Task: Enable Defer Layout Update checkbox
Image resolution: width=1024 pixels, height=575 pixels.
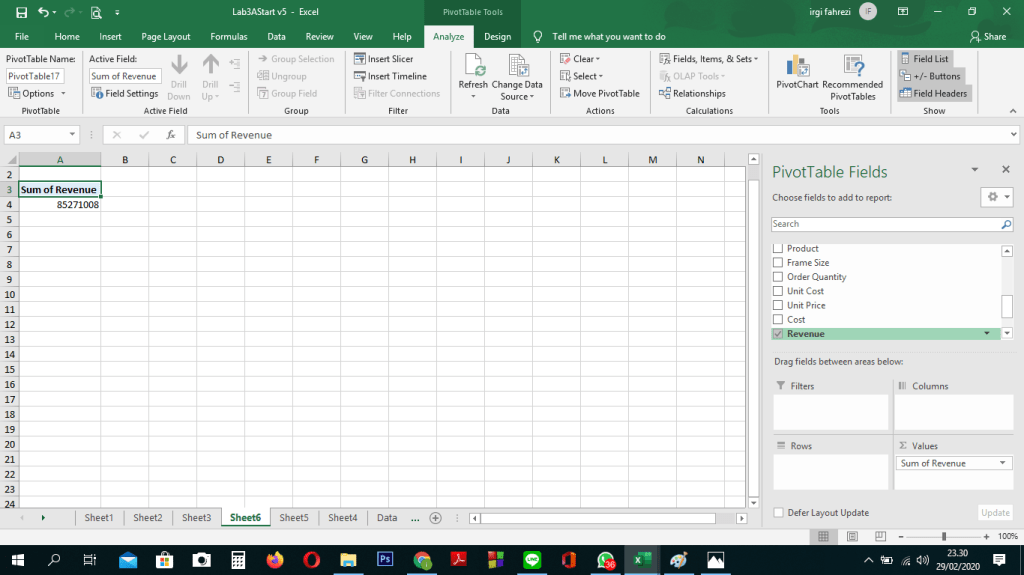Action: click(779, 513)
